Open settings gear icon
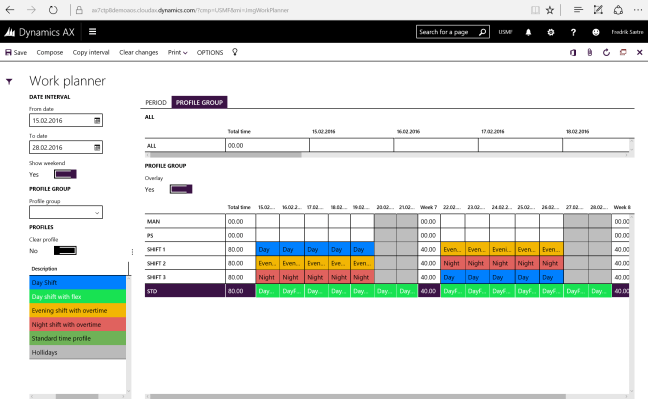This screenshot has width=648, height=399. coord(551,32)
